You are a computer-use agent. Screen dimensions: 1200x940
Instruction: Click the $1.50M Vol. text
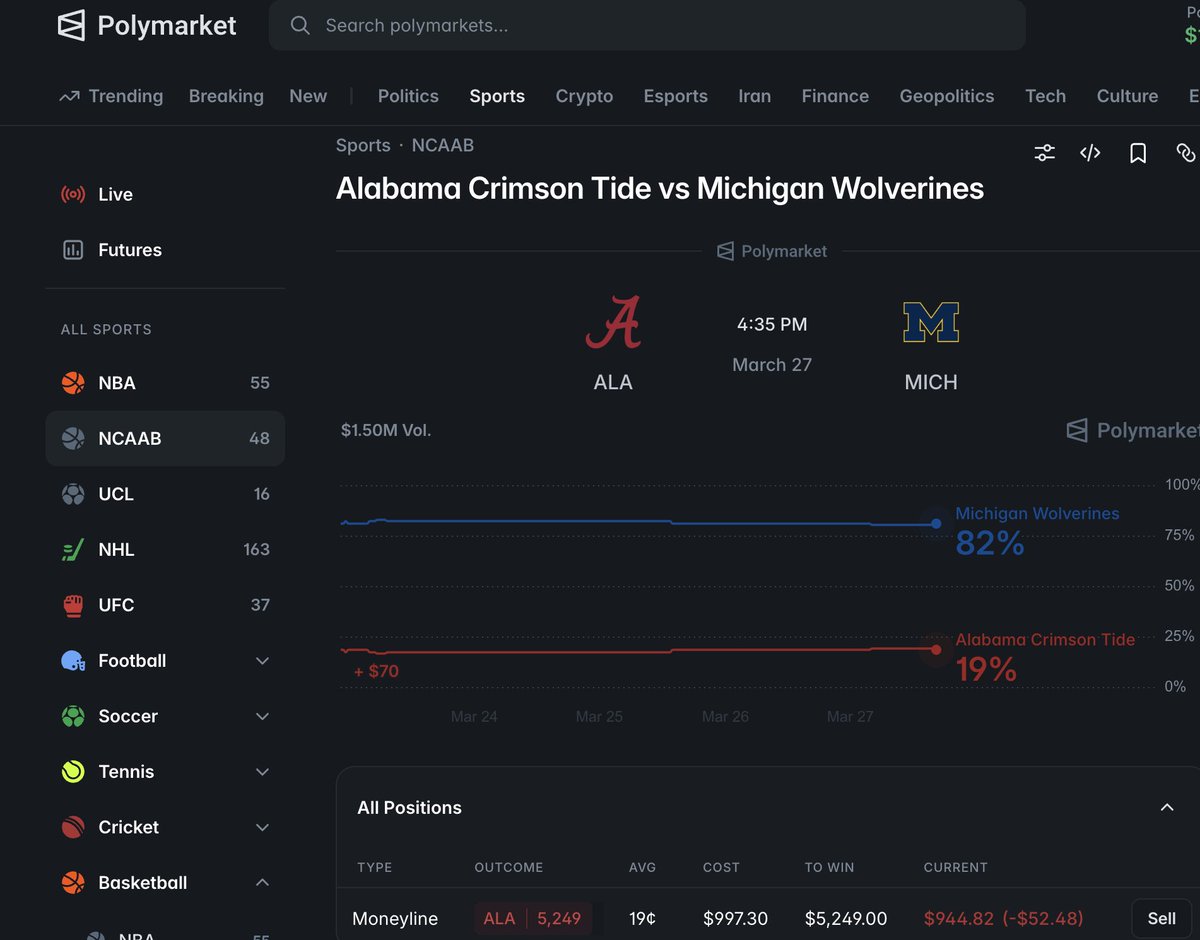click(386, 430)
